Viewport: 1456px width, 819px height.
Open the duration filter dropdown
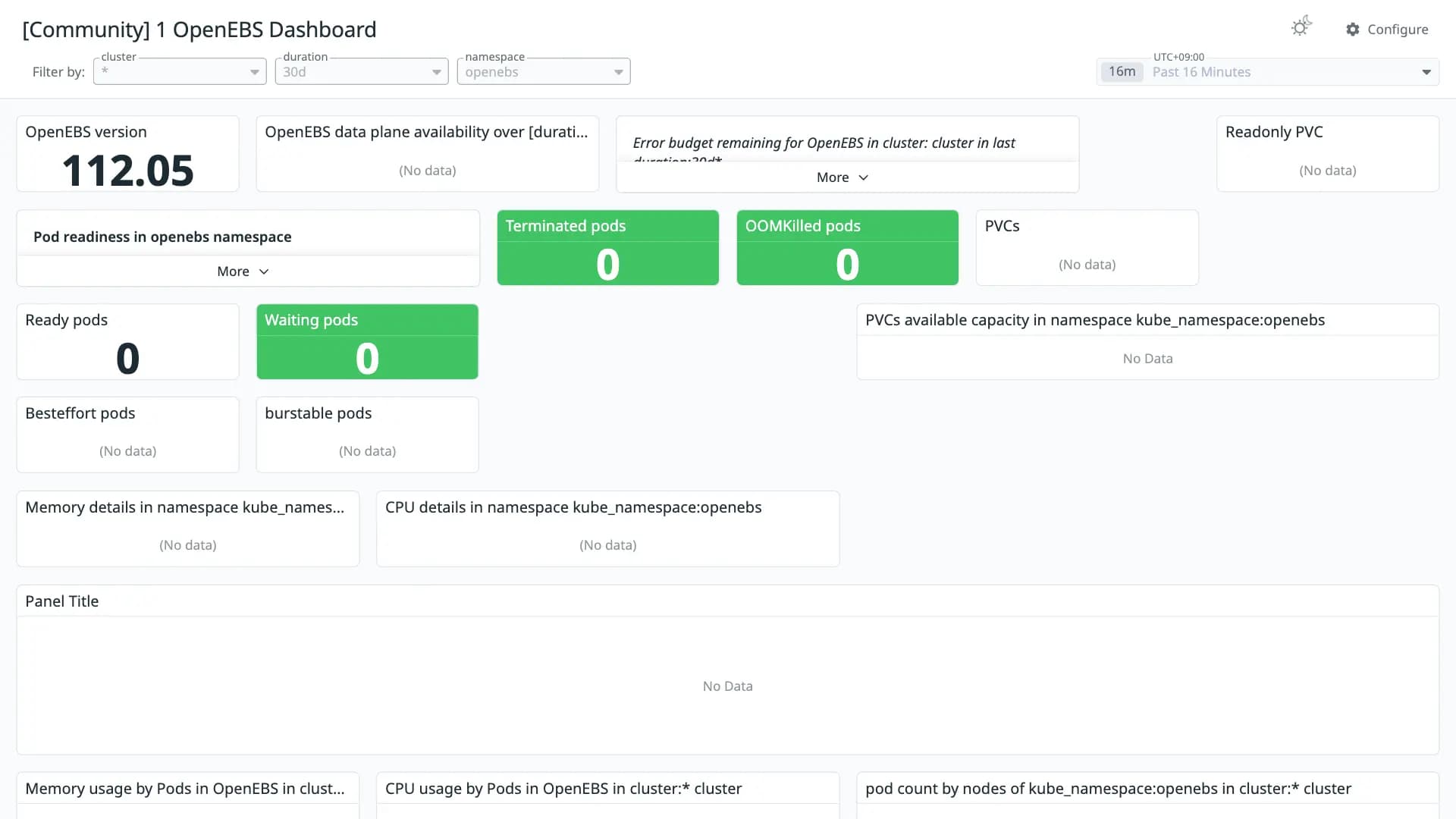(x=362, y=71)
